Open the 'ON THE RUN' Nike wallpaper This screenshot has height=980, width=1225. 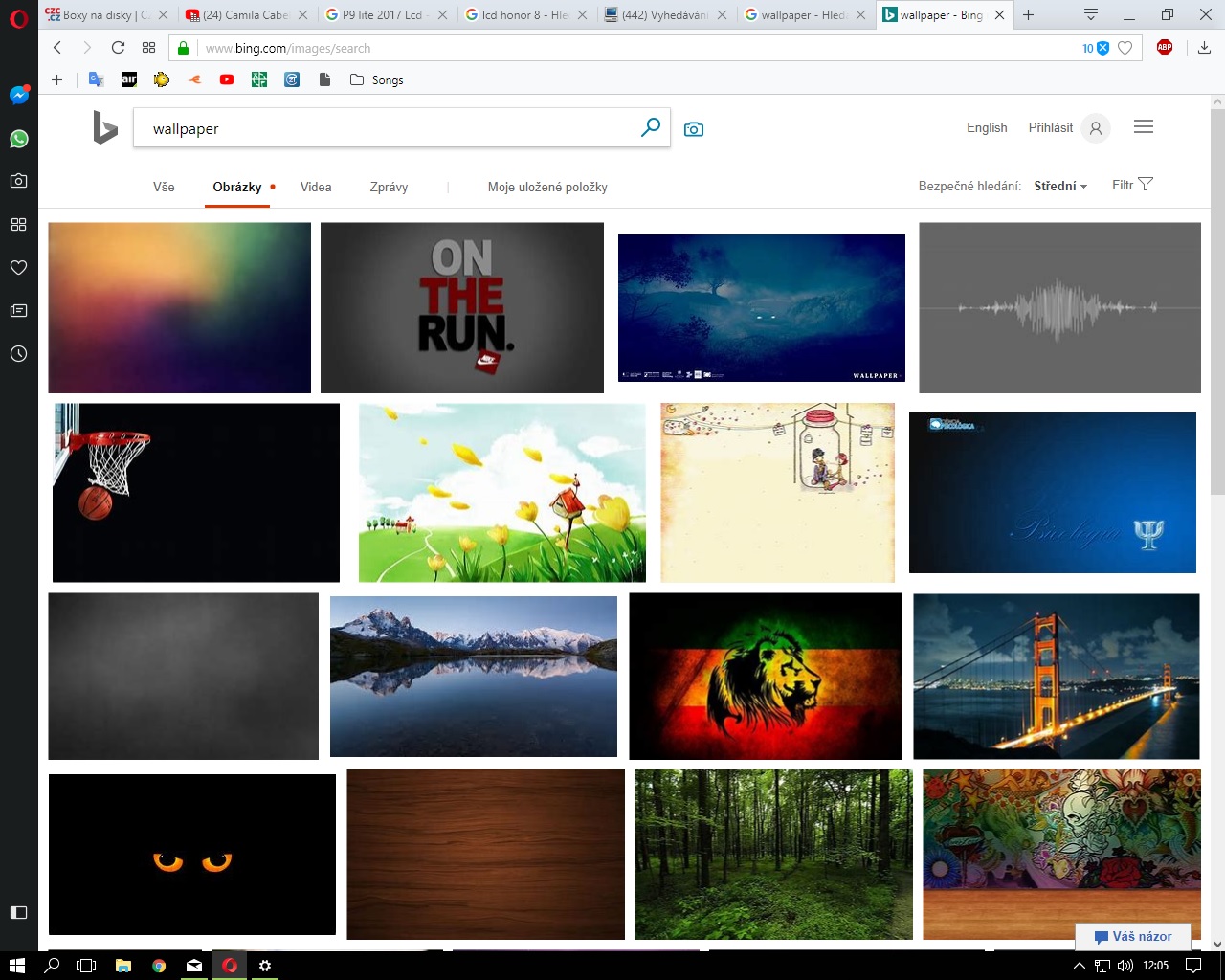[x=462, y=308]
